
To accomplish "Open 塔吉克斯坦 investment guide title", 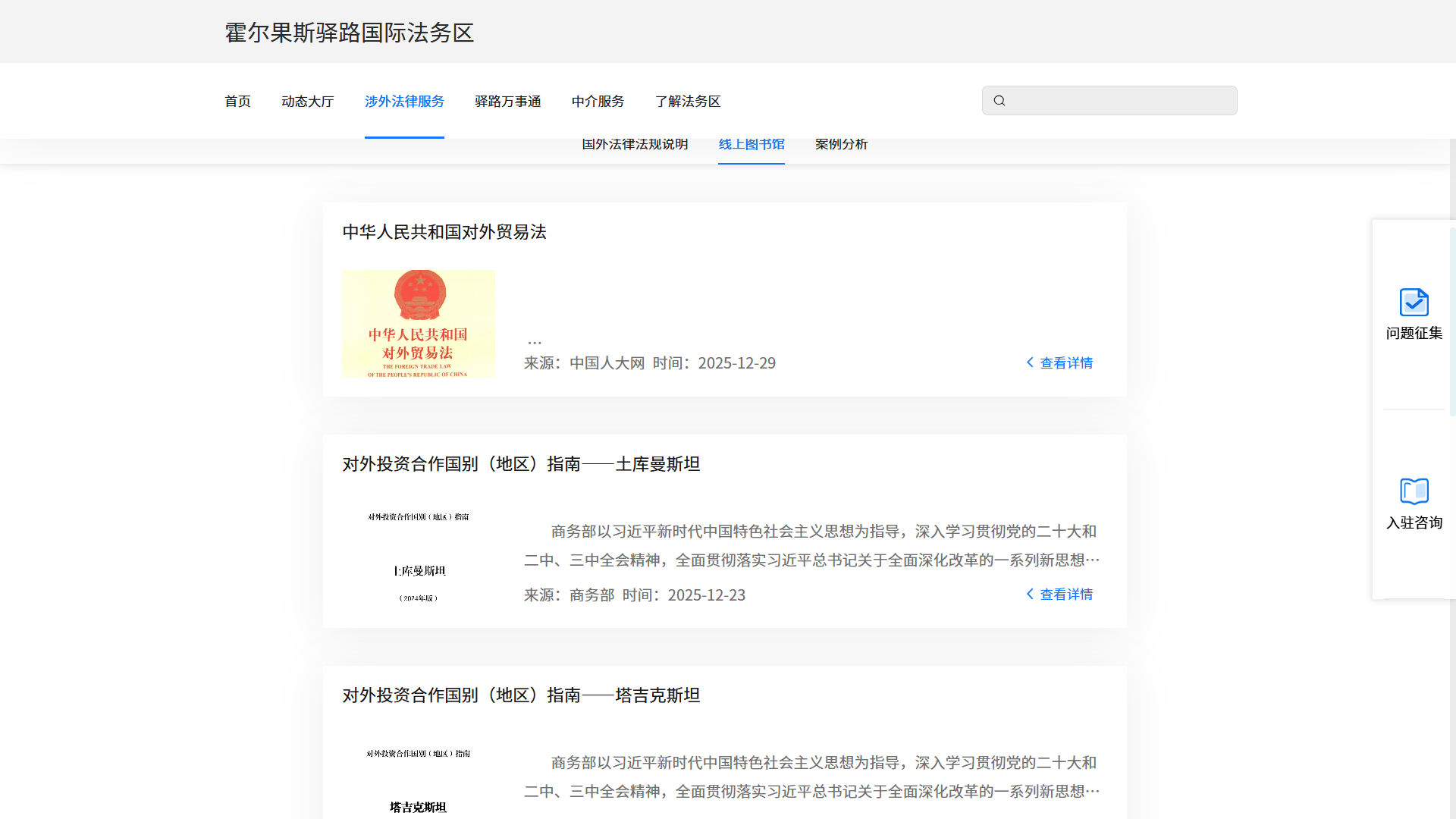I will pos(521,695).
